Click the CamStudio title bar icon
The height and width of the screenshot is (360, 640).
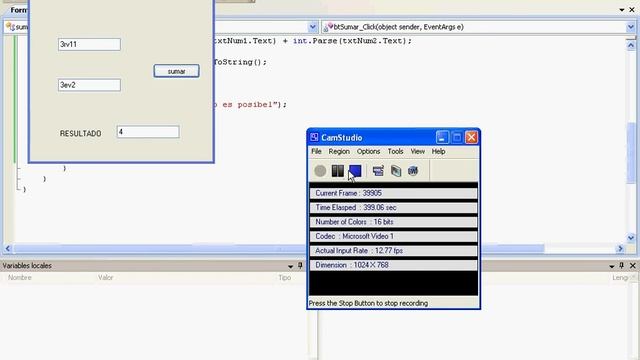pos(314,137)
